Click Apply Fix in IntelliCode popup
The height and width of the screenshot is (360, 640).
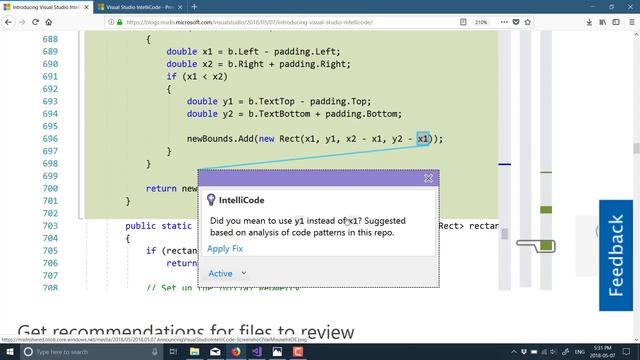(225, 249)
